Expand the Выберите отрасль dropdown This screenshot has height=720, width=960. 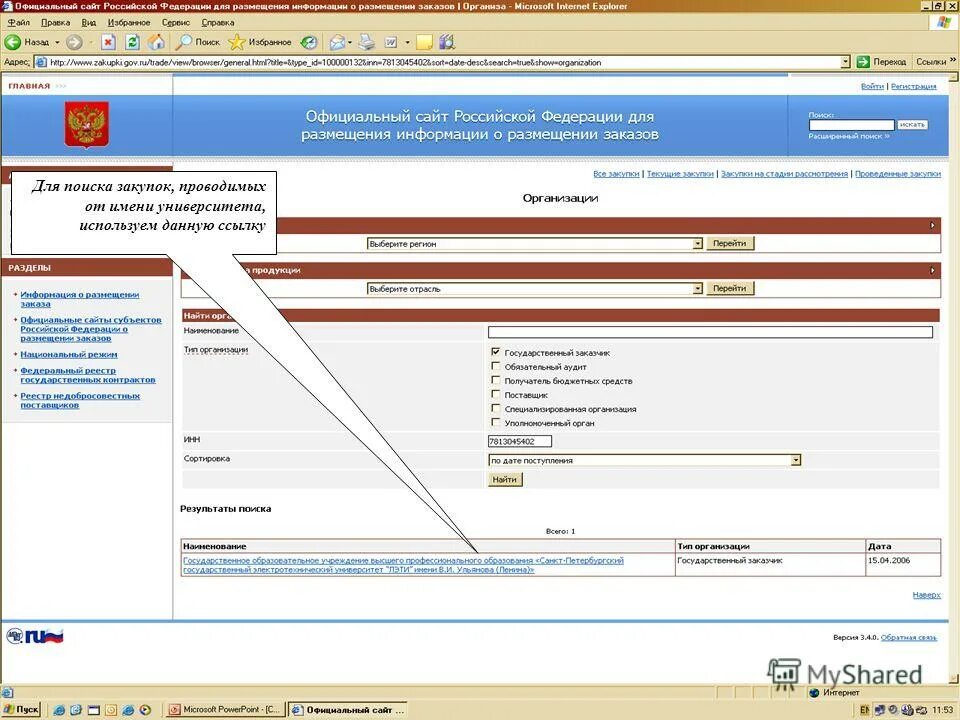click(698, 288)
